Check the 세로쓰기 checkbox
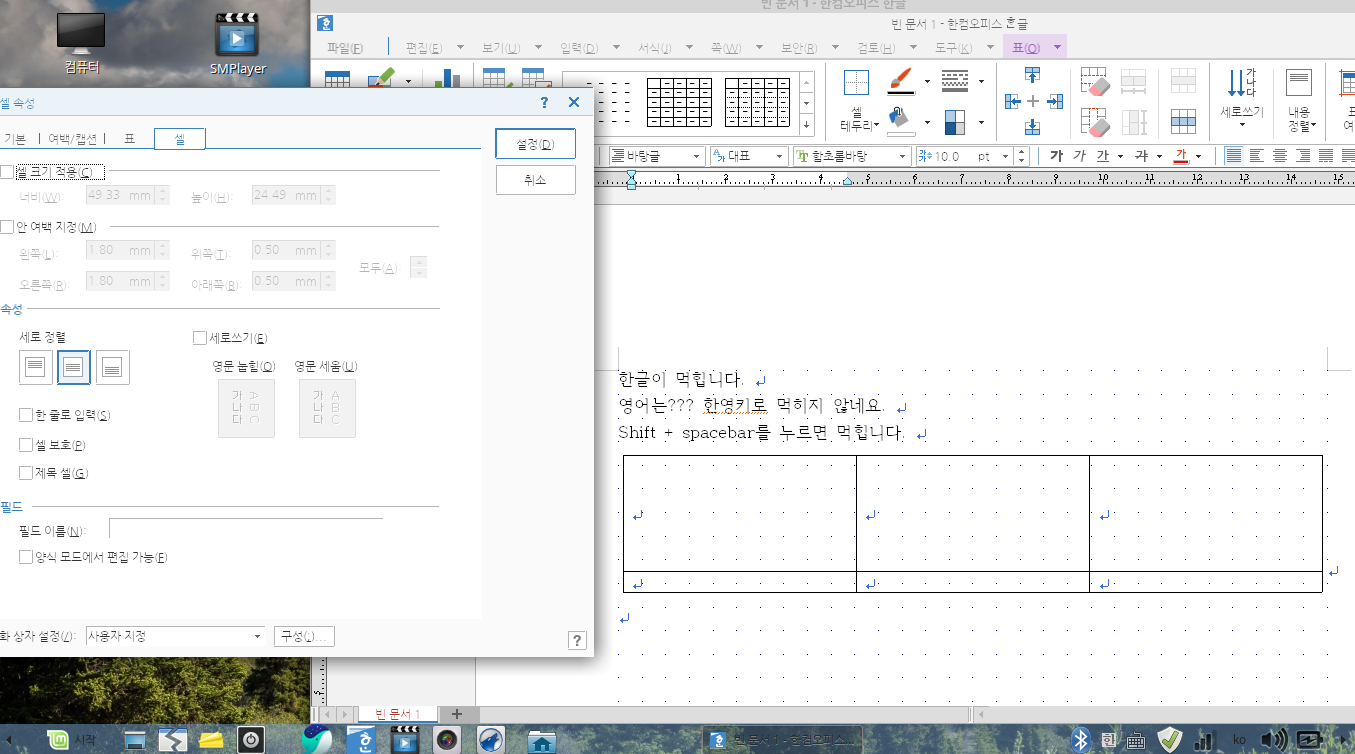Viewport: 1355px width, 754px height. pyautogui.click(x=199, y=338)
